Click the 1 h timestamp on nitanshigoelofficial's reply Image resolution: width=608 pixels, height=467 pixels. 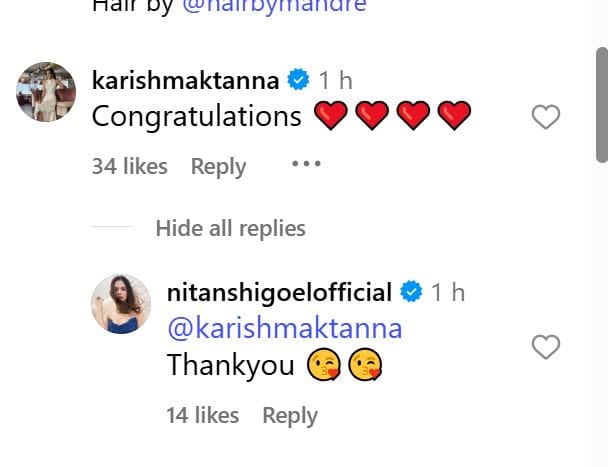(448, 292)
